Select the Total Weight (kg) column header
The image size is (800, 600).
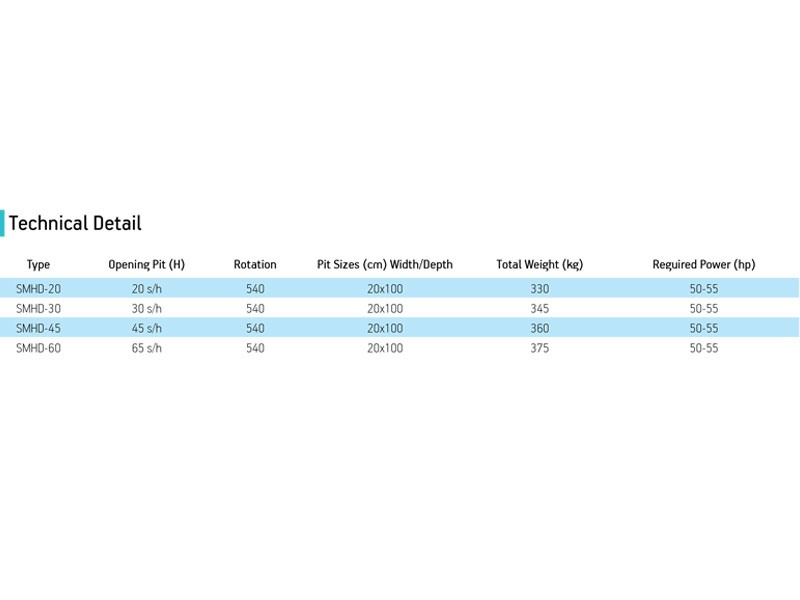click(x=539, y=265)
